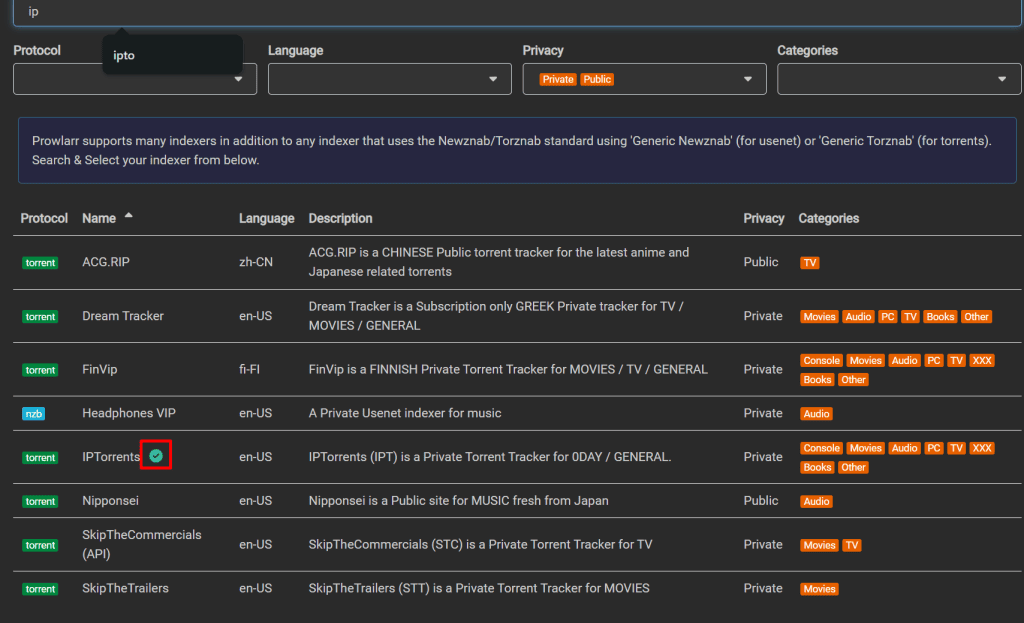Image resolution: width=1024 pixels, height=623 pixels.
Task: Select the Dream Tracker indexer
Action: pyautogui.click(x=123, y=316)
